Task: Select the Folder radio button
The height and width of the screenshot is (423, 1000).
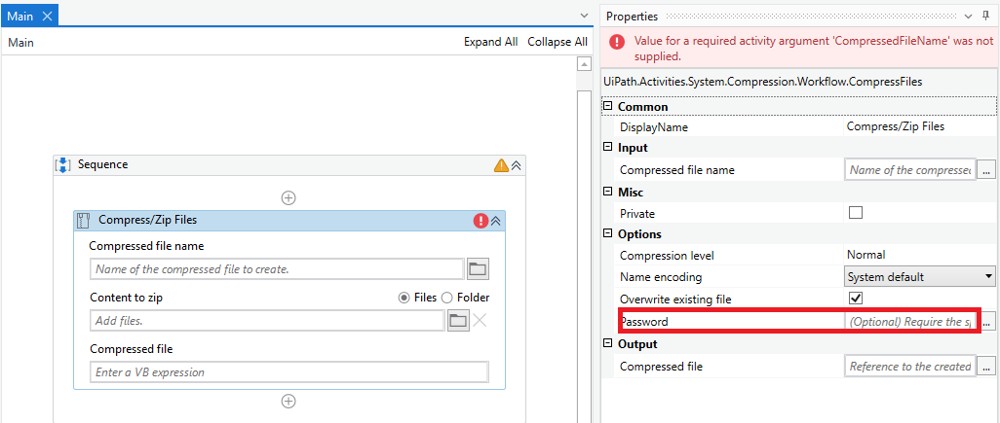Action: 447,297
